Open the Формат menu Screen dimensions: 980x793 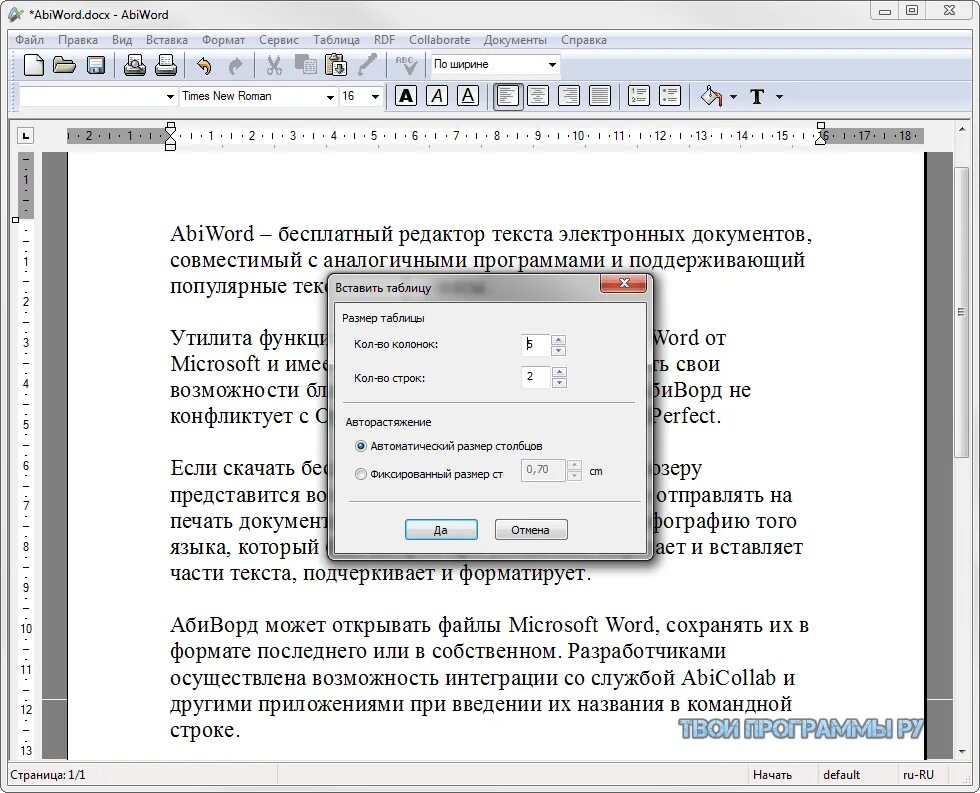click(223, 40)
